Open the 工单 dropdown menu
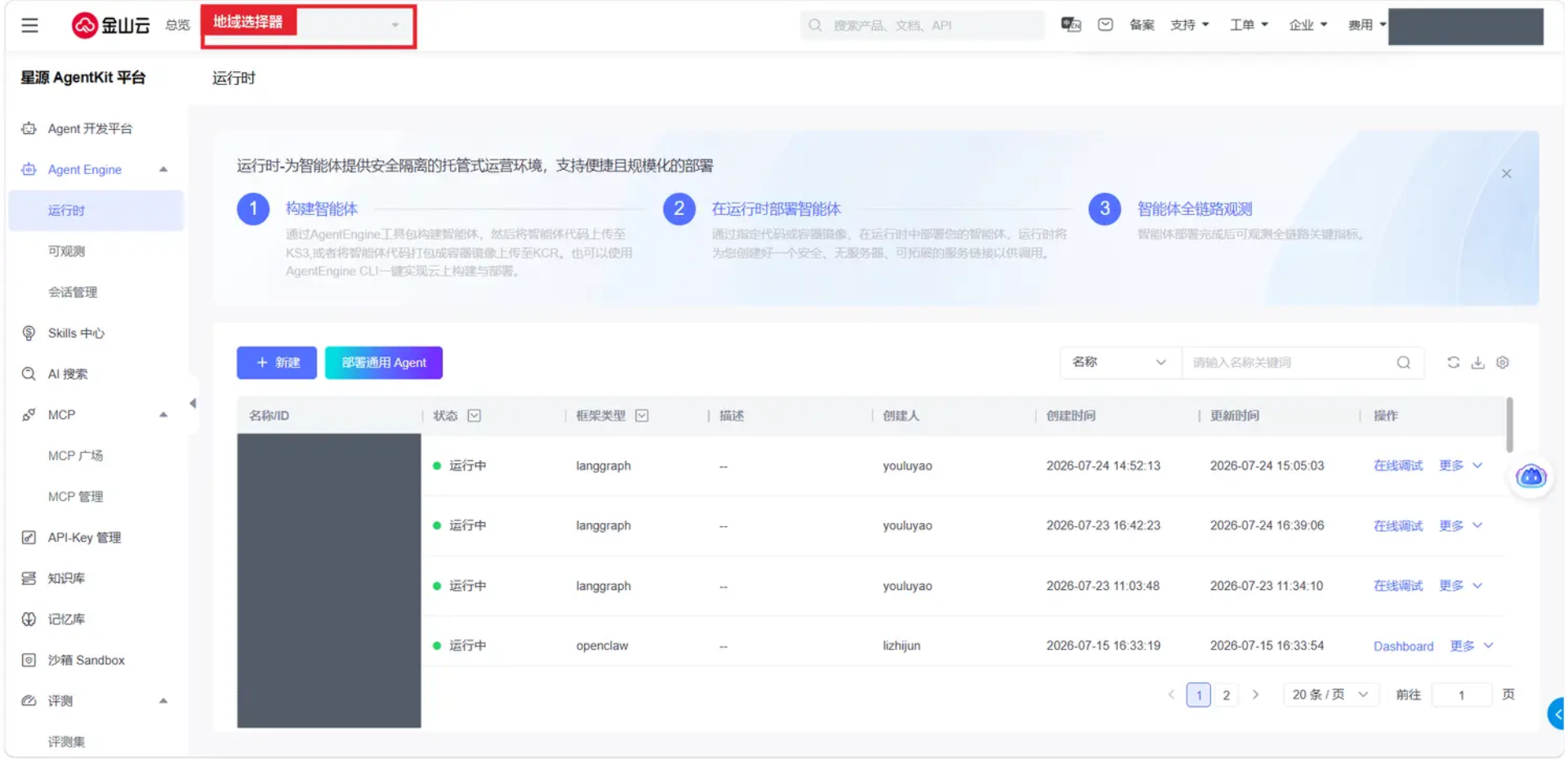Screen dimensions: 1568x760 (x=1249, y=25)
